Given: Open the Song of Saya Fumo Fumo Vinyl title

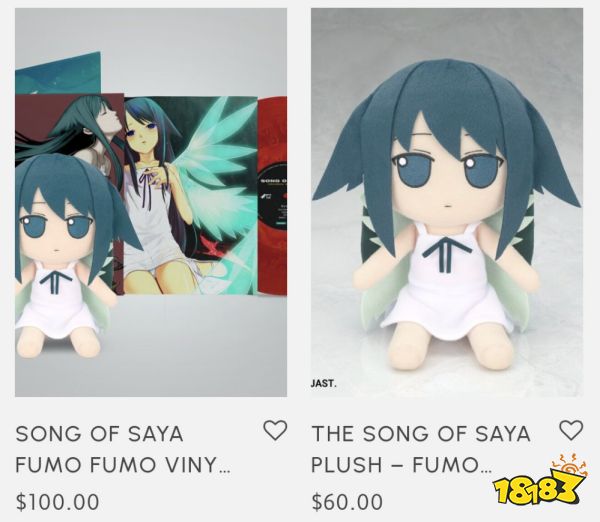Looking at the screenshot, I should click(123, 449).
